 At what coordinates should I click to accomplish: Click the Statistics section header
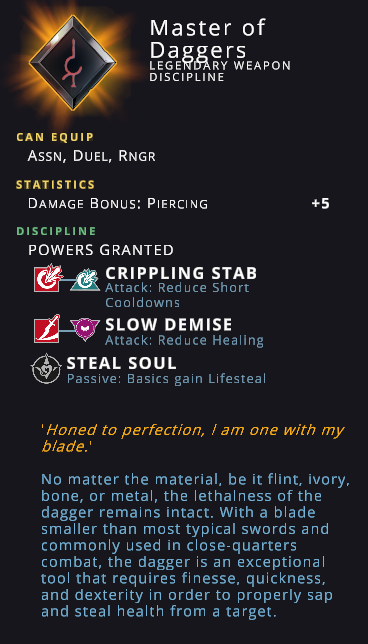coord(55,185)
